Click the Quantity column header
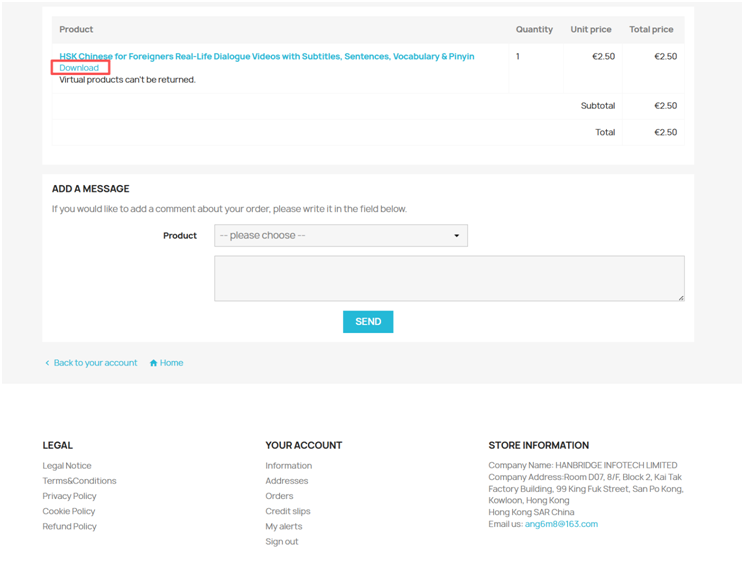The width and height of the screenshot is (742, 583). [x=534, y=29]
